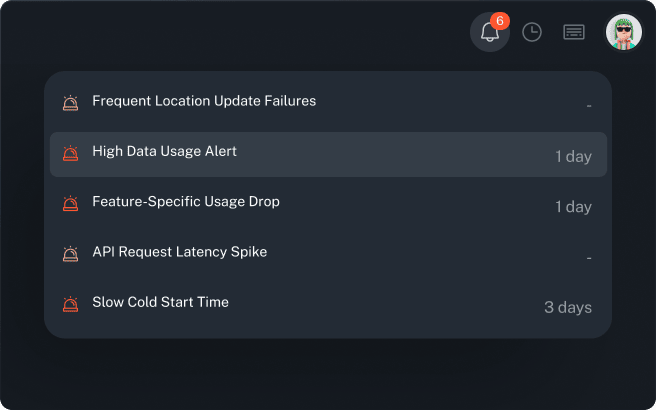Open the Slow Cold Start Time alert
This screenshot has width=656, height=410.
click(160, 303)
